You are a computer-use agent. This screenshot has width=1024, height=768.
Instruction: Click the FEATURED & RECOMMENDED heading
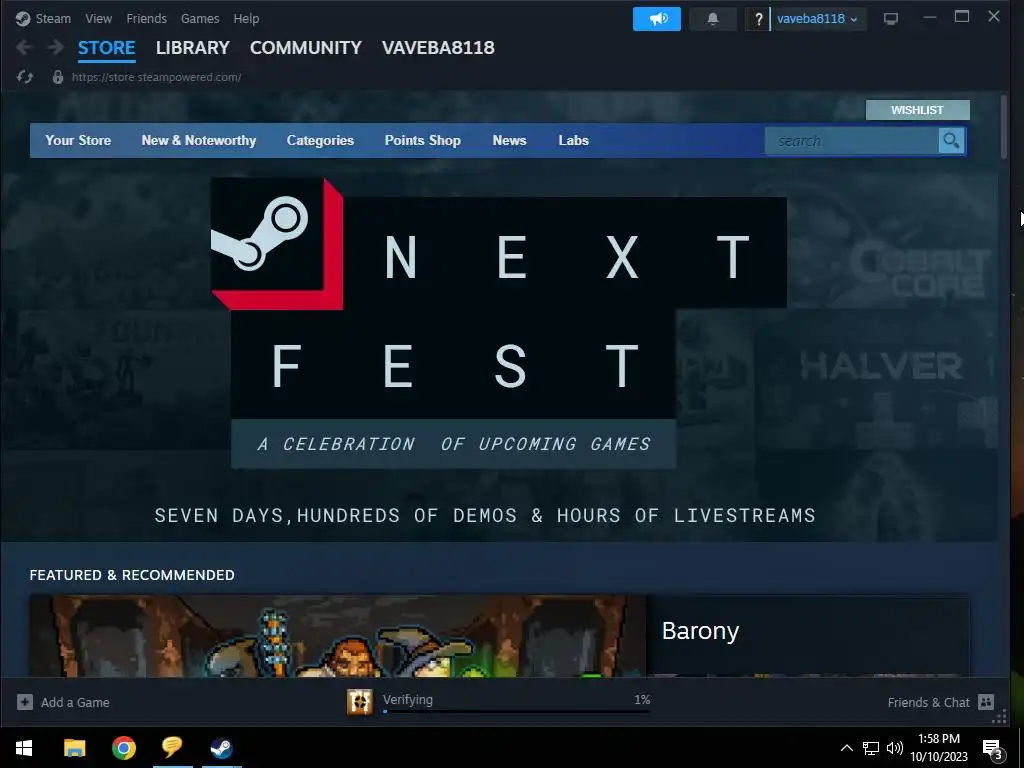pyautogui.click(x=132, y=575)
